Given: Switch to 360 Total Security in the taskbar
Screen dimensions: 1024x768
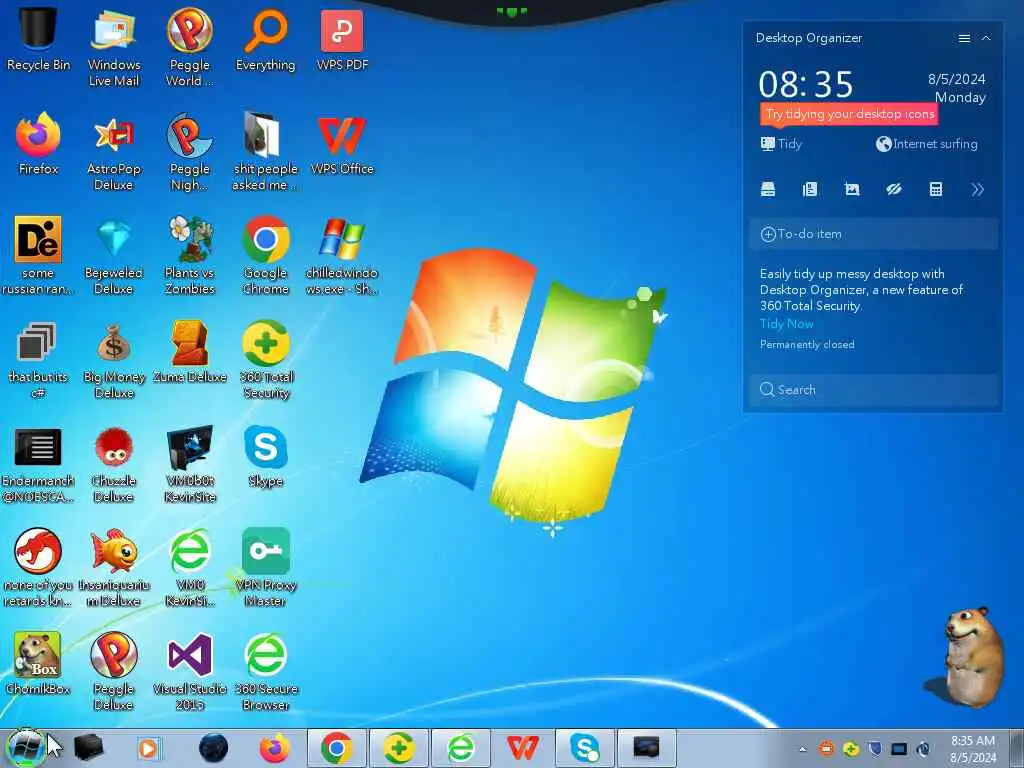Looking at the screenshot, I should point(398,748).
